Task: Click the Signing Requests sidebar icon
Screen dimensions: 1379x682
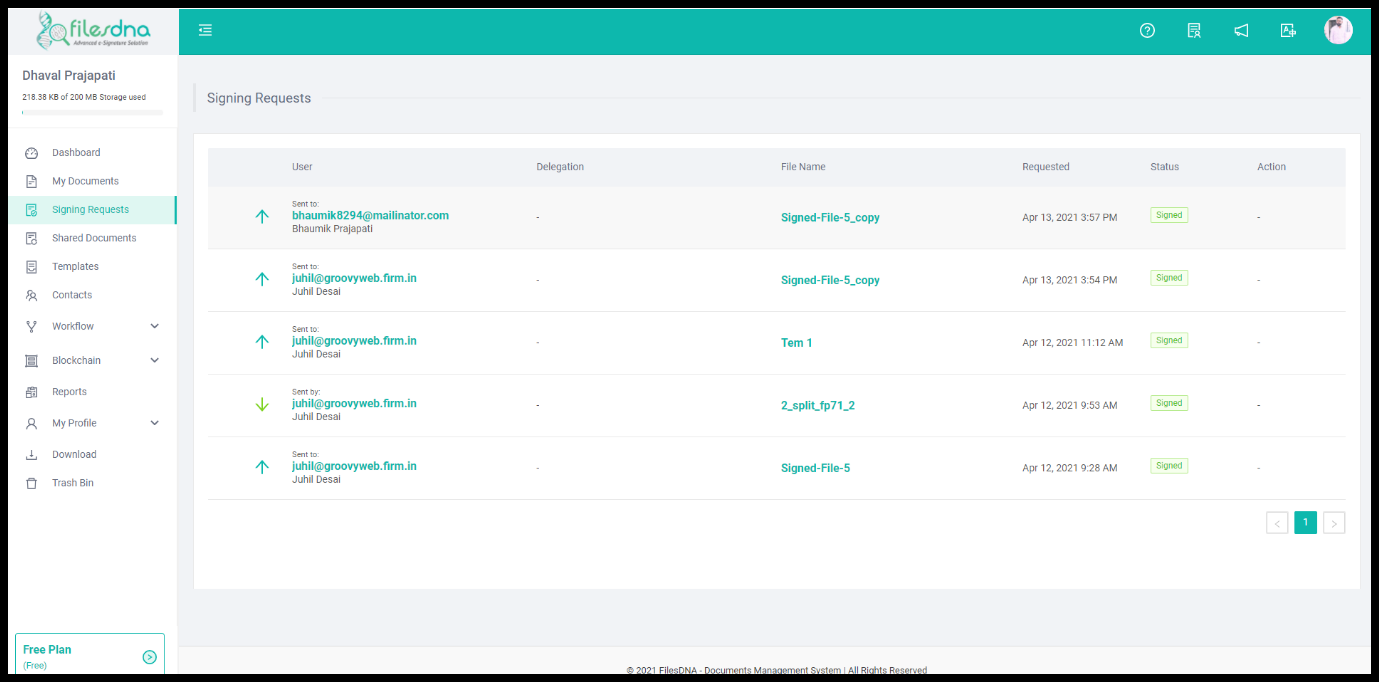Action: (x=31, y=210)
